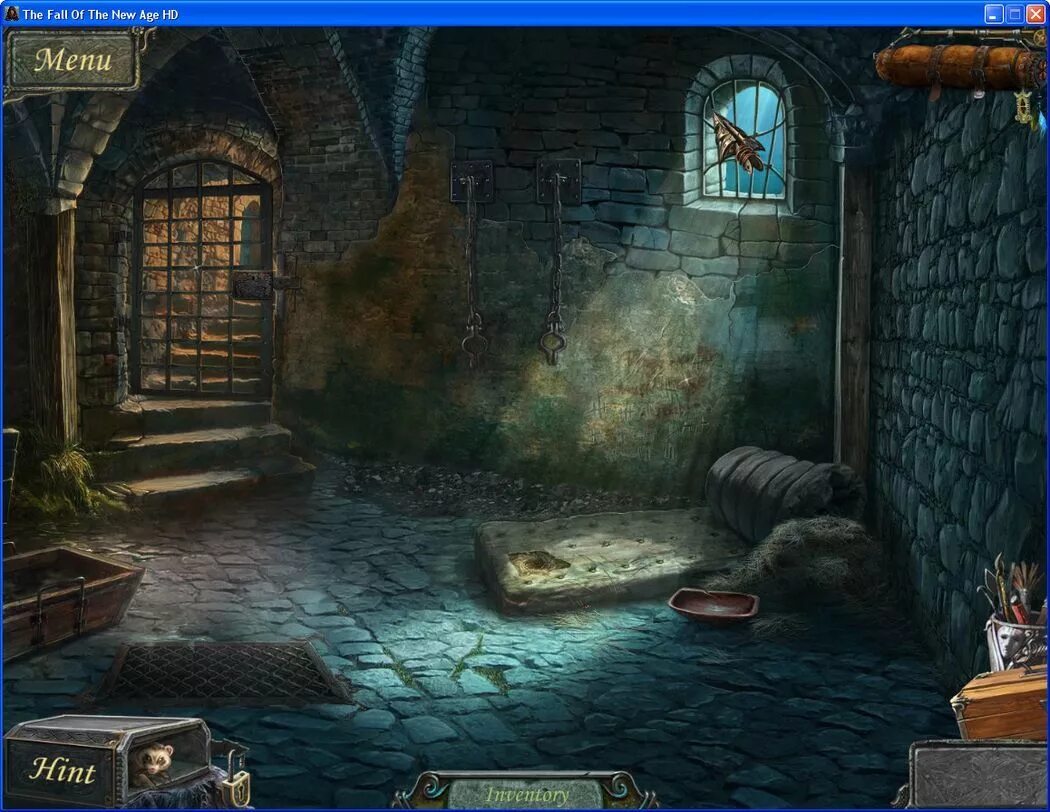Click the red bowl on the floor

pos(714,604)
